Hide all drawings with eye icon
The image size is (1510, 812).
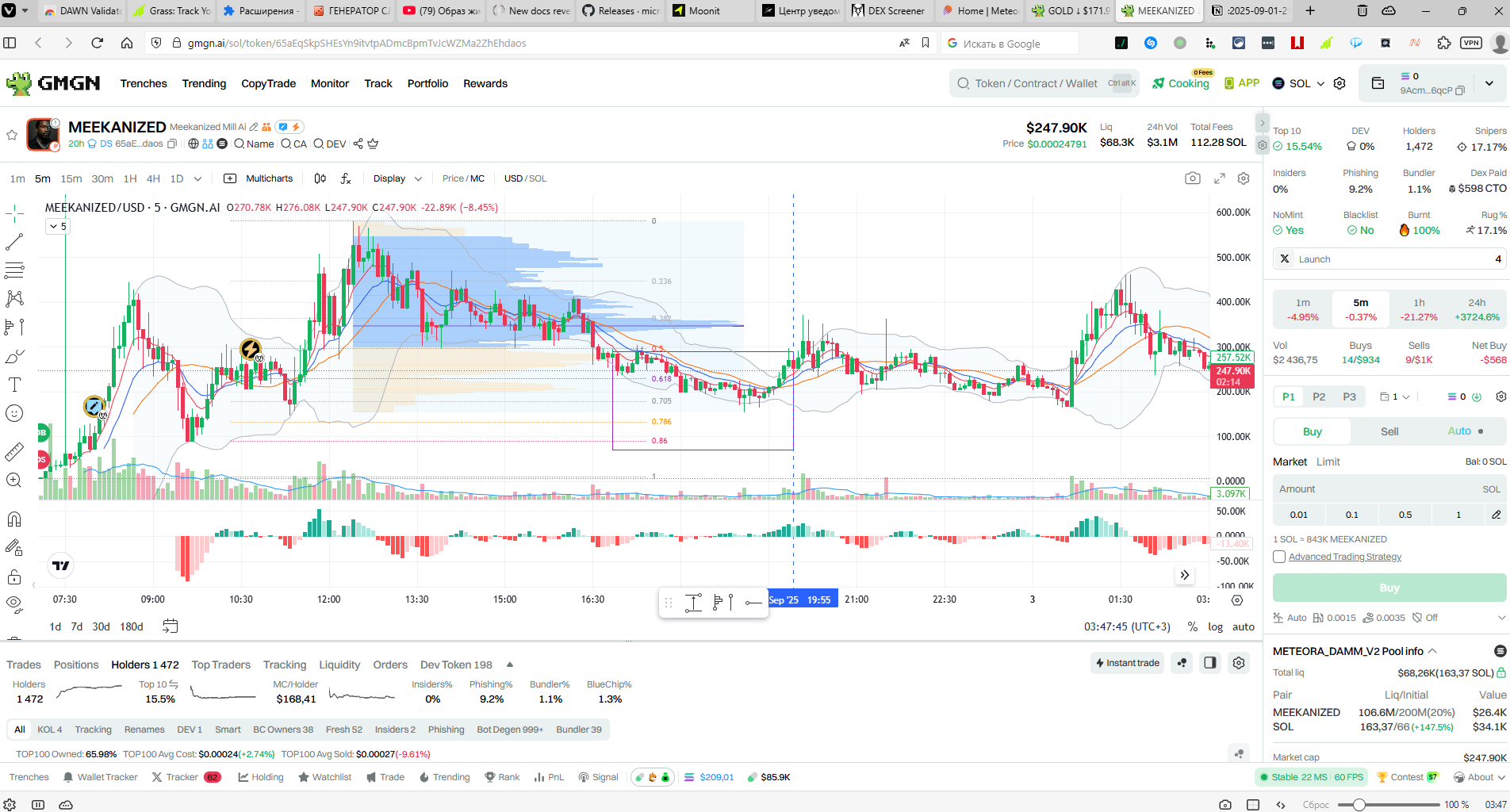coord(14,604)
